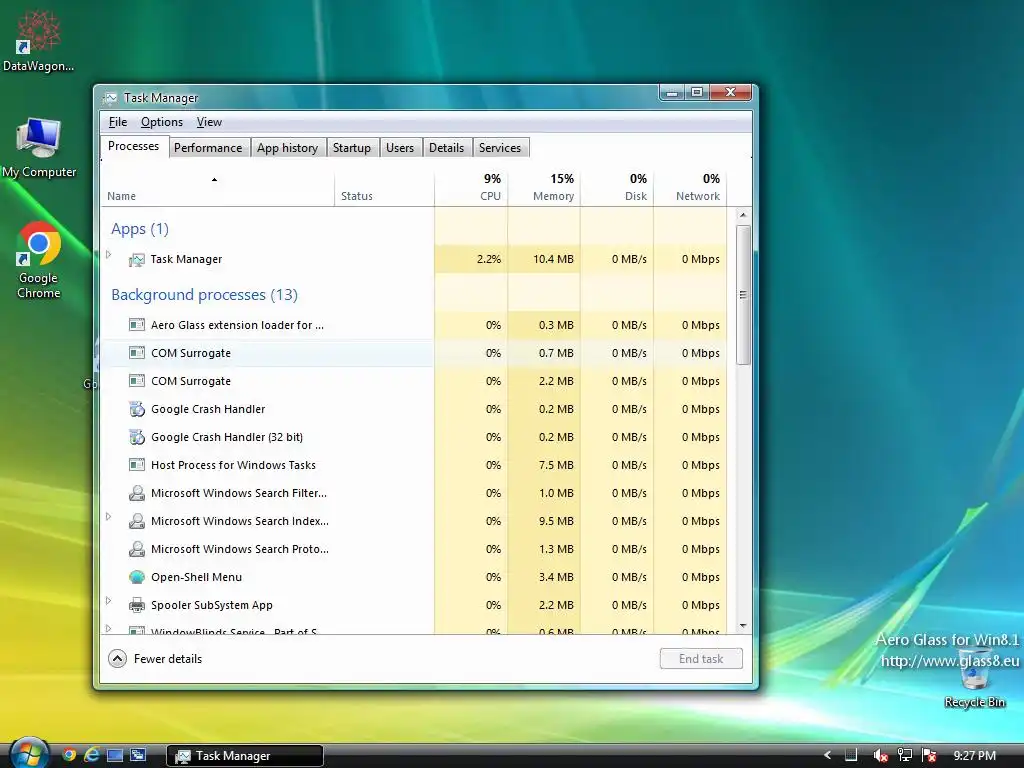
Task: Switch to the Details tab
Action: point(447,148)
